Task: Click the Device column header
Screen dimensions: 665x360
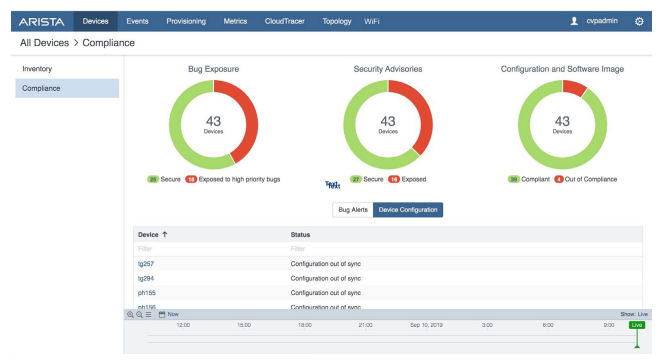Action: pyautogui.click(x=148, y=234)
